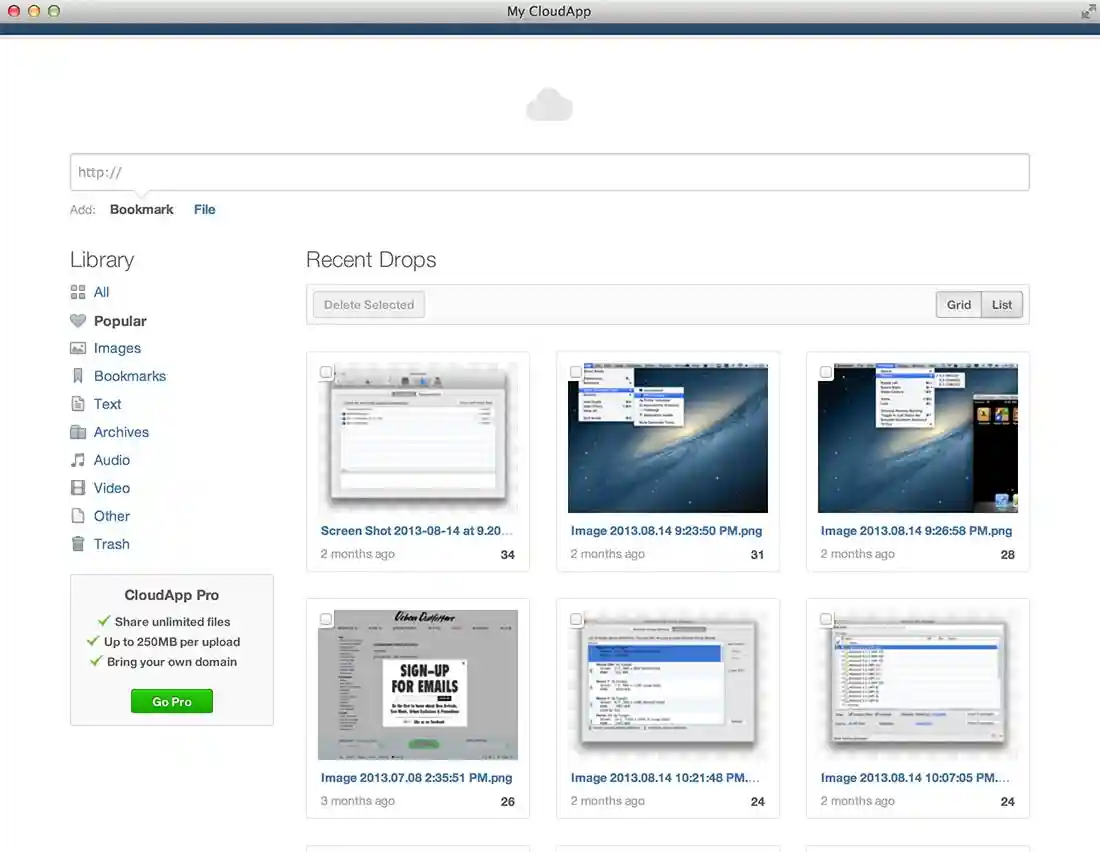The image size is (1100, 852).
Task: Select the Bookmark add option
Action: coord(141,209)
